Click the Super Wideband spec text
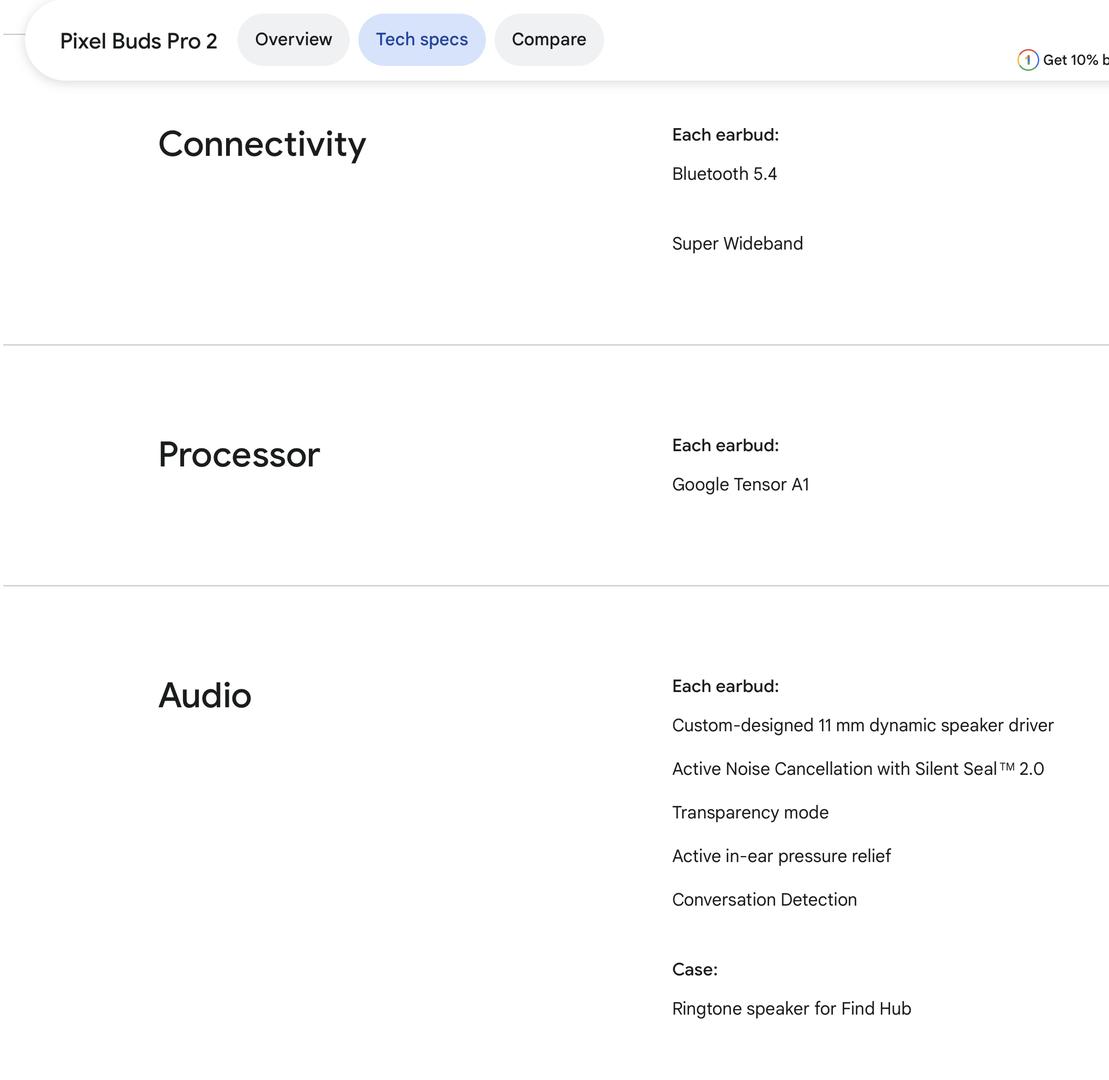This screenshot has width=1109, height=1080. pos(737,244)
